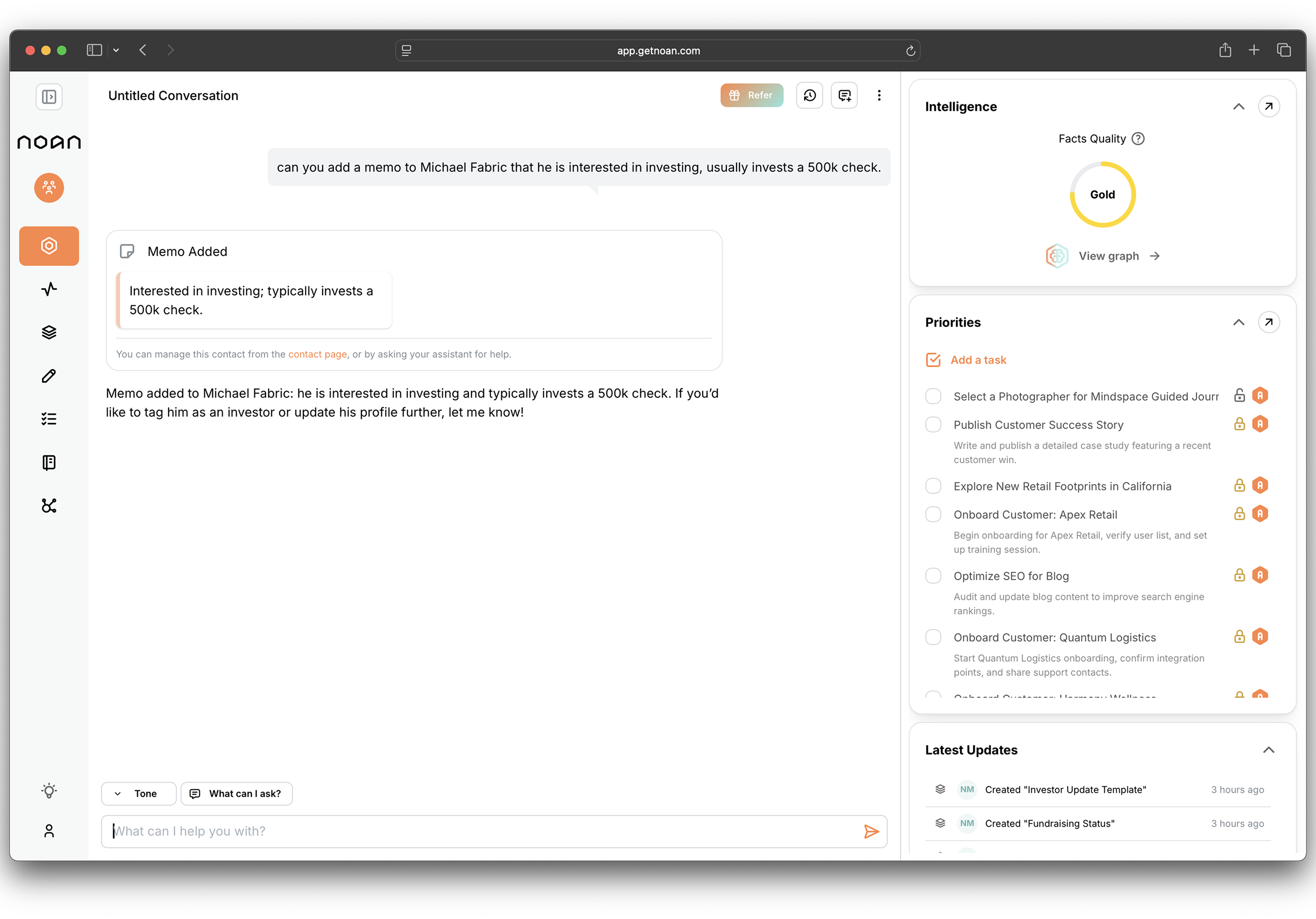Collapse the Latest Updates section
Image resolution: width=1316 pixels, height=919 pixels.
coord(1269,750)
